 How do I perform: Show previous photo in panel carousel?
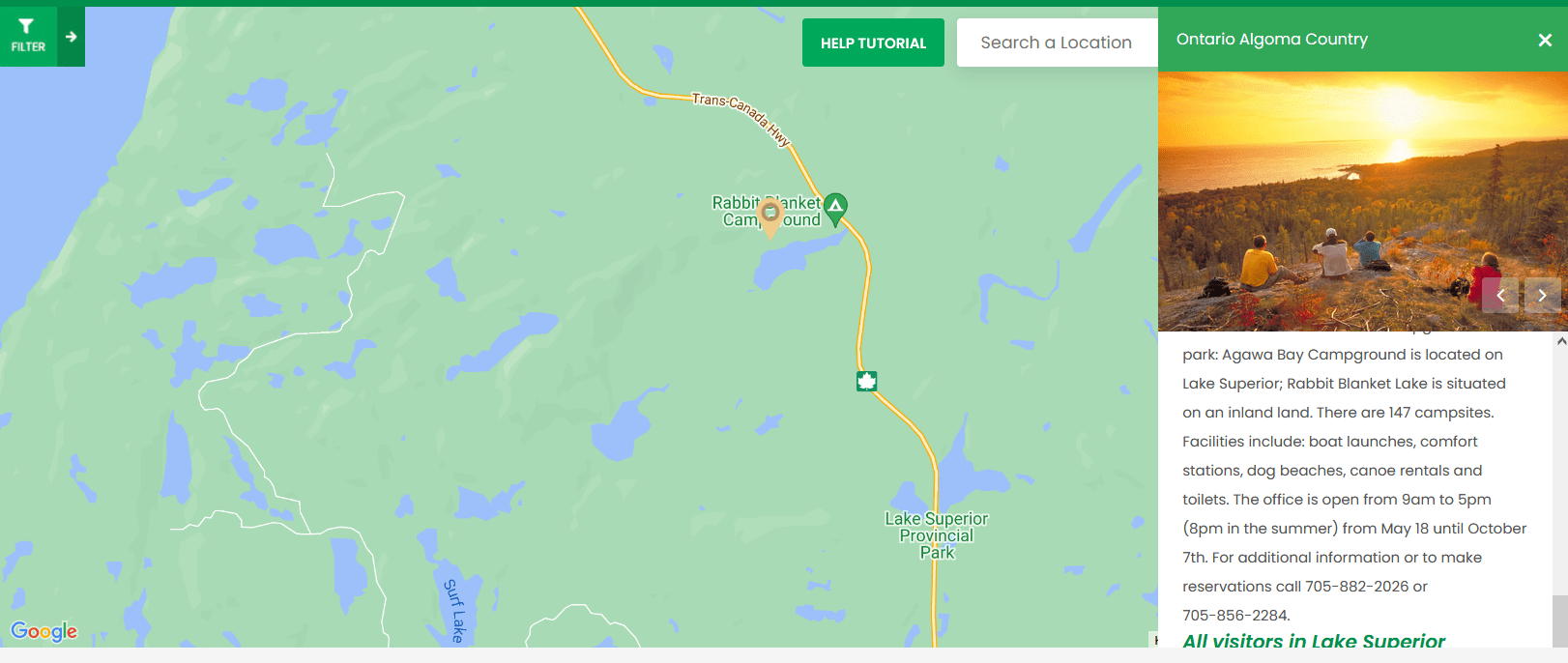(1500, 295)
